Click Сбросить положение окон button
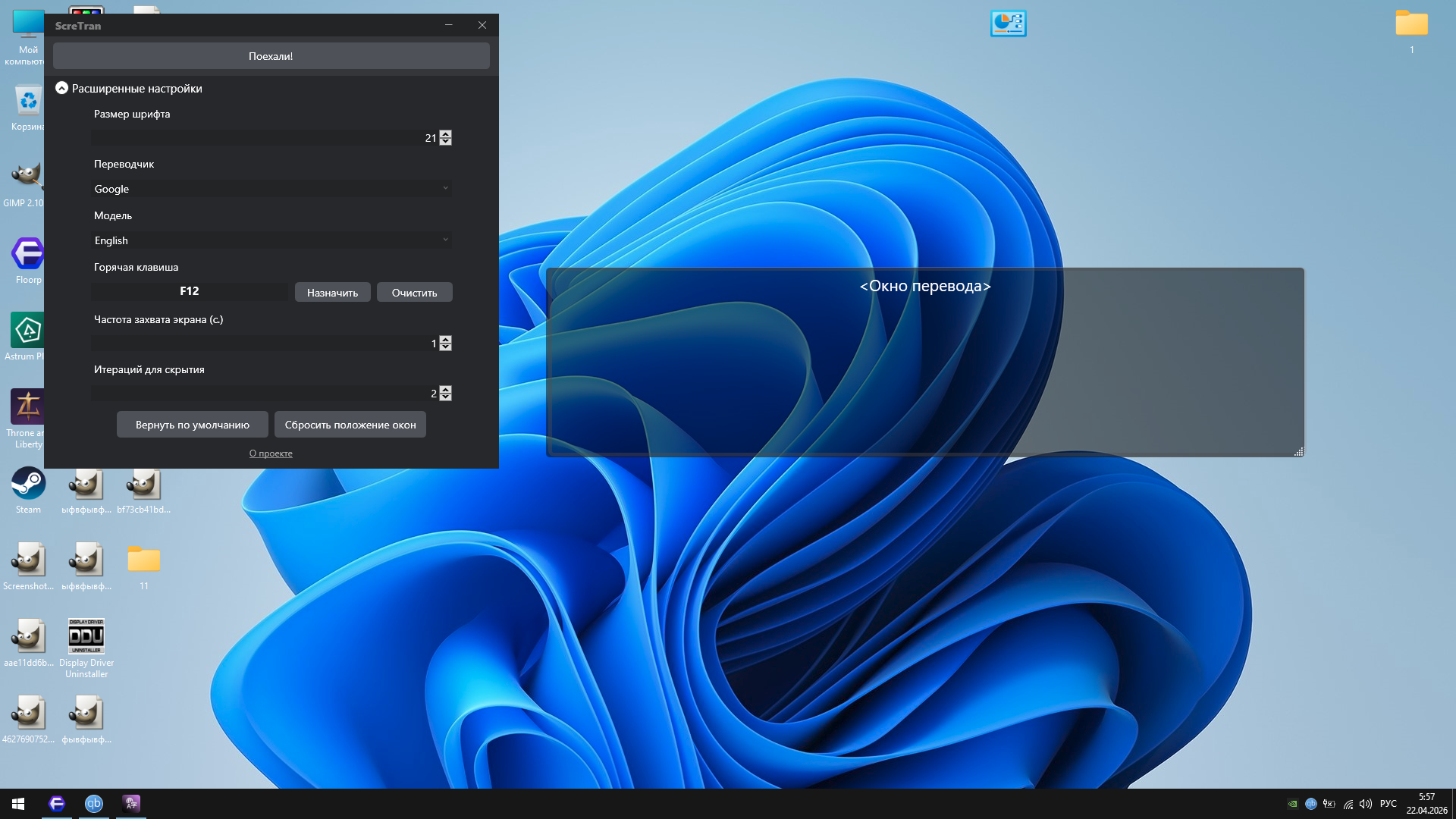 point(350,425)
